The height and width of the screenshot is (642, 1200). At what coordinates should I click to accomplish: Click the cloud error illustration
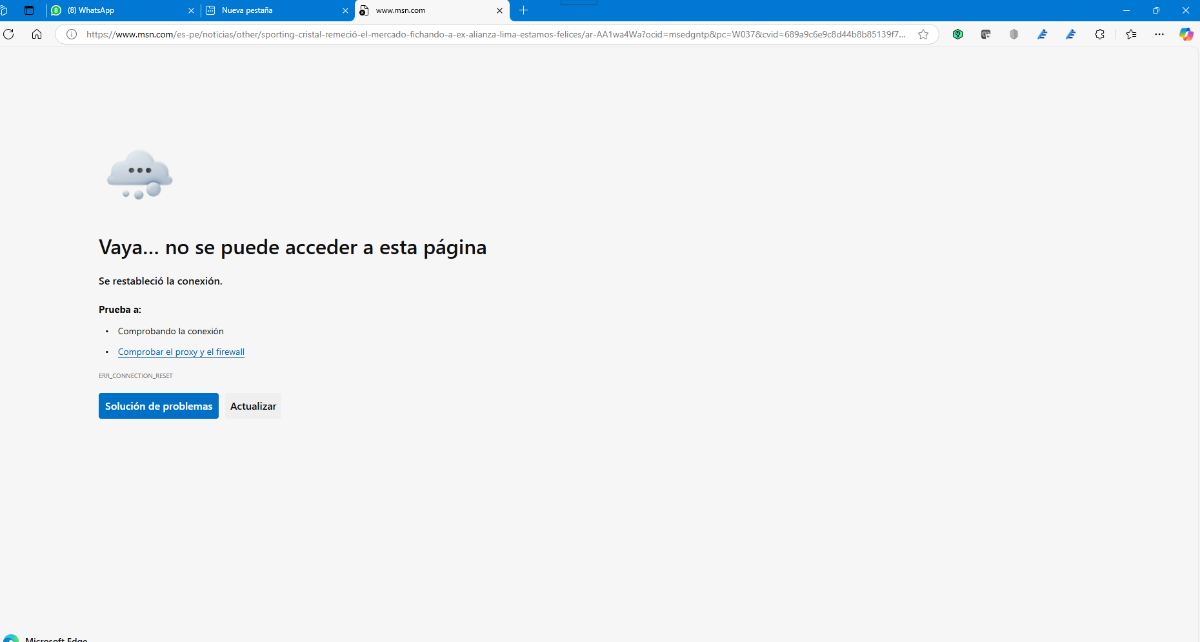pyautogui.click(x=140, y=174)
